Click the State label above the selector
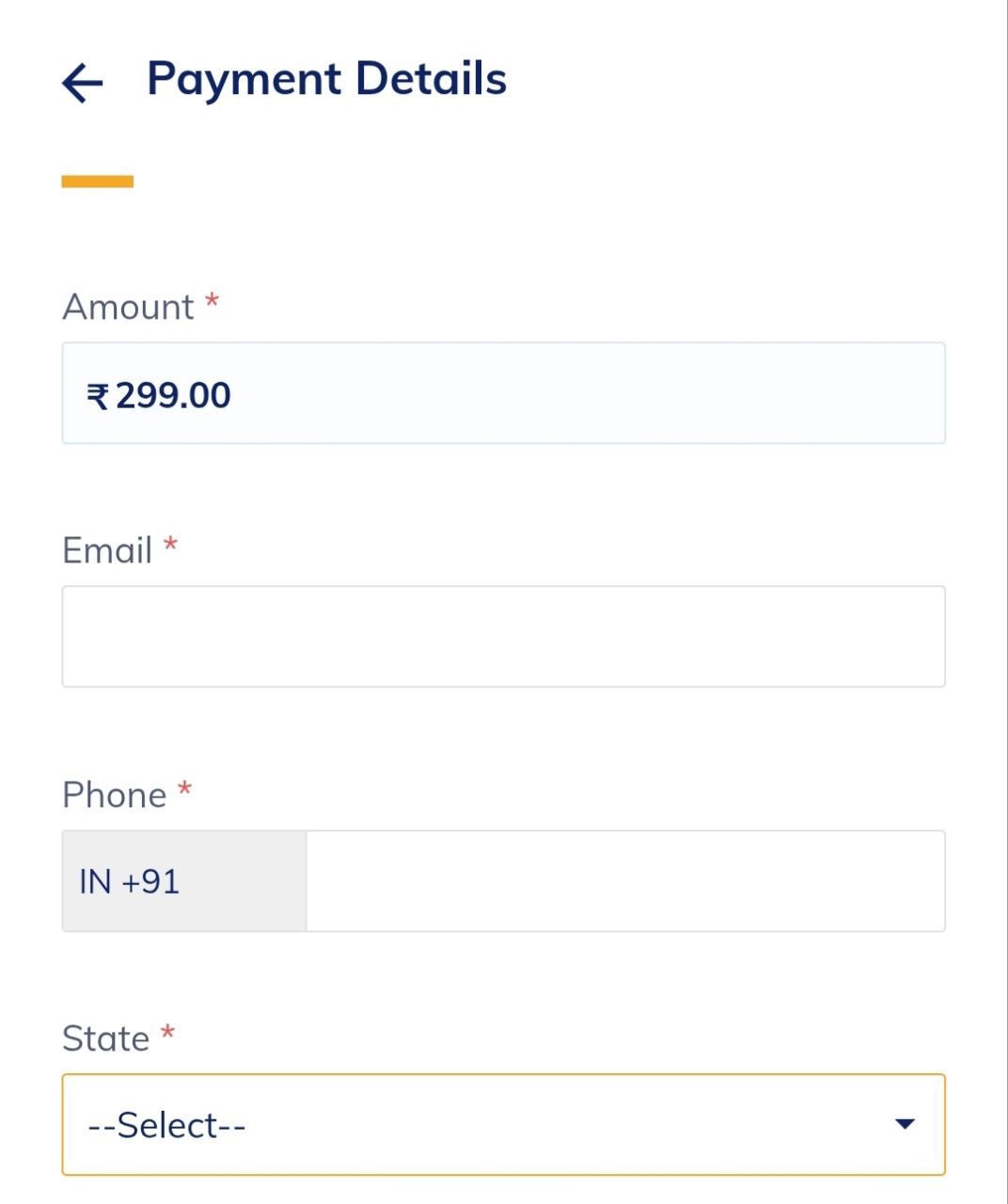The image size is (1008, 1204). click(x=104, y=1037)
